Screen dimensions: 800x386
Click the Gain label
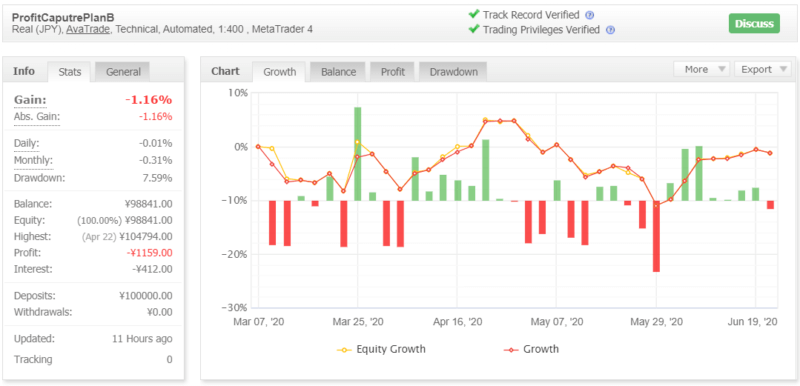pyautogui.click(x=30, y=99)
